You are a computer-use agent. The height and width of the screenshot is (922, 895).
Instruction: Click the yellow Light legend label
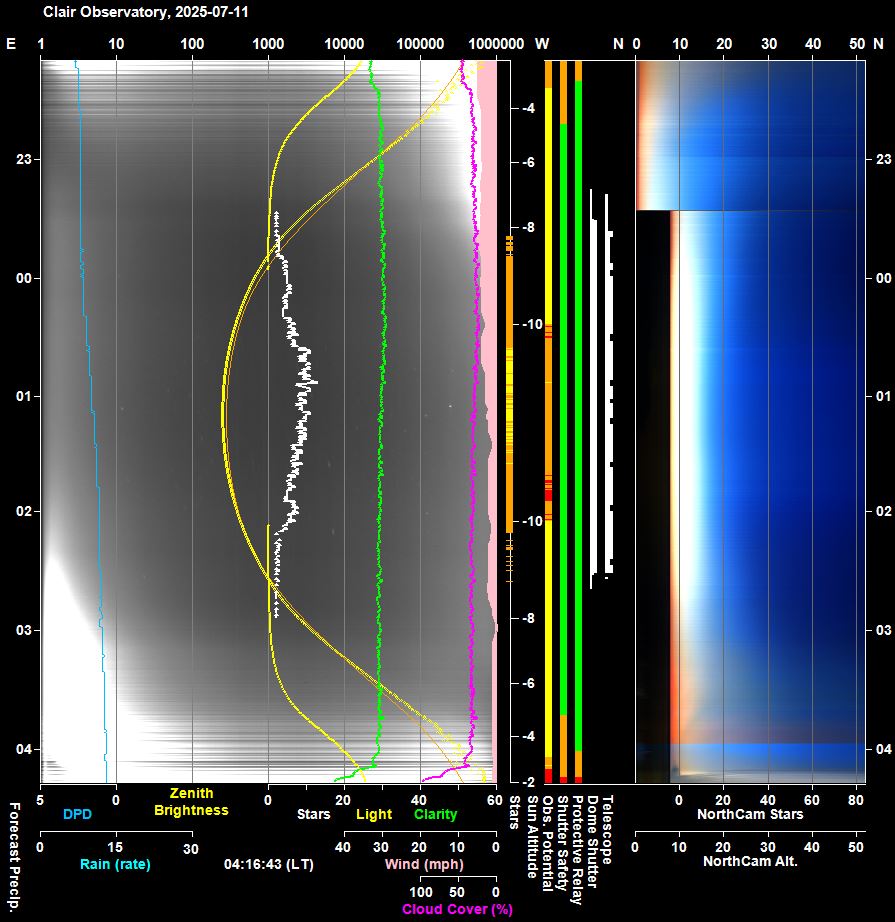click(374, 815)
